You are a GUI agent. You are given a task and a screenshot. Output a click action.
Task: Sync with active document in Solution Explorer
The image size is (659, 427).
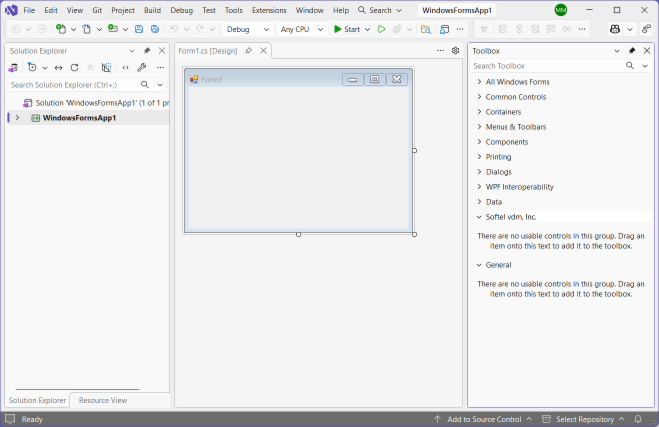58,67
